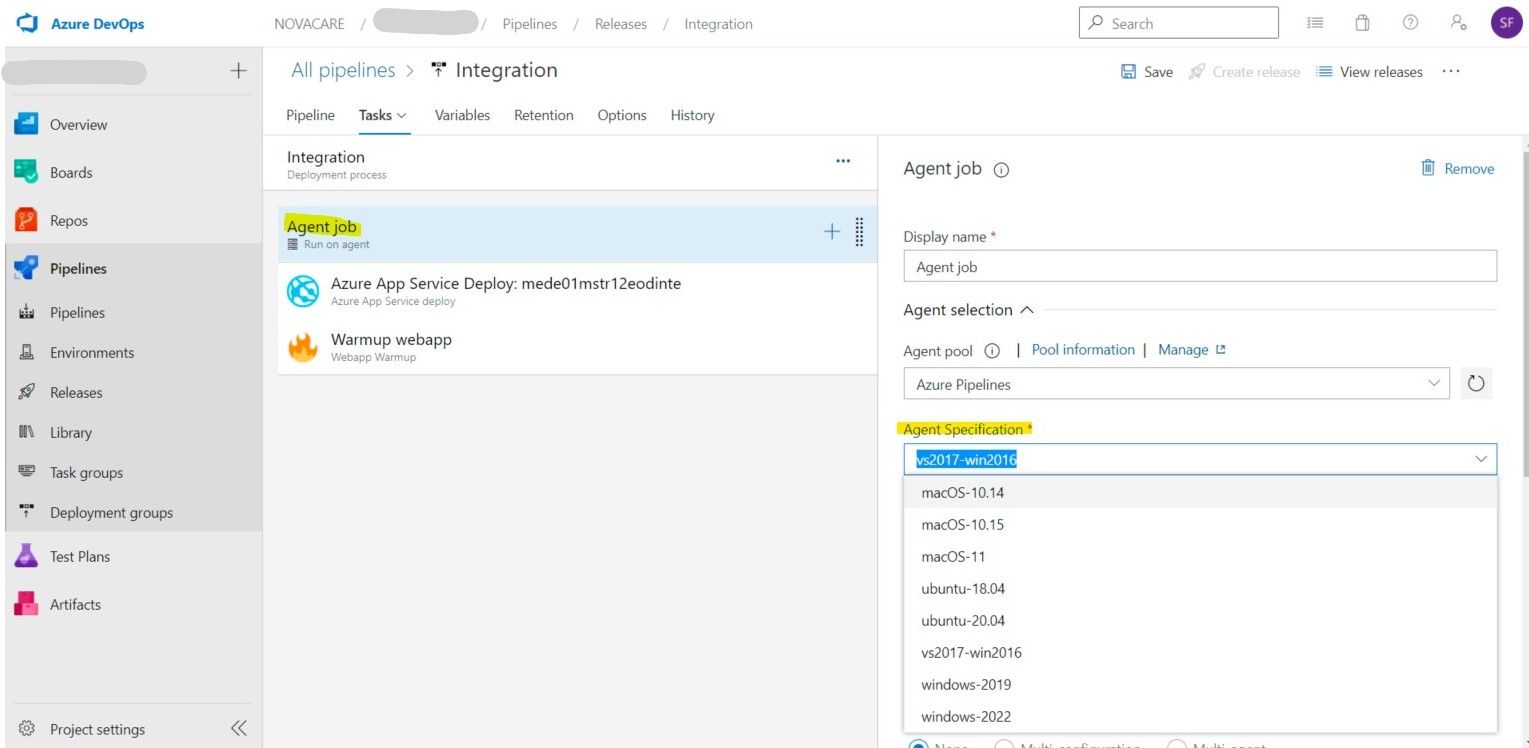
Task: Open the help question mark icon
Action: pos(1410,23)
